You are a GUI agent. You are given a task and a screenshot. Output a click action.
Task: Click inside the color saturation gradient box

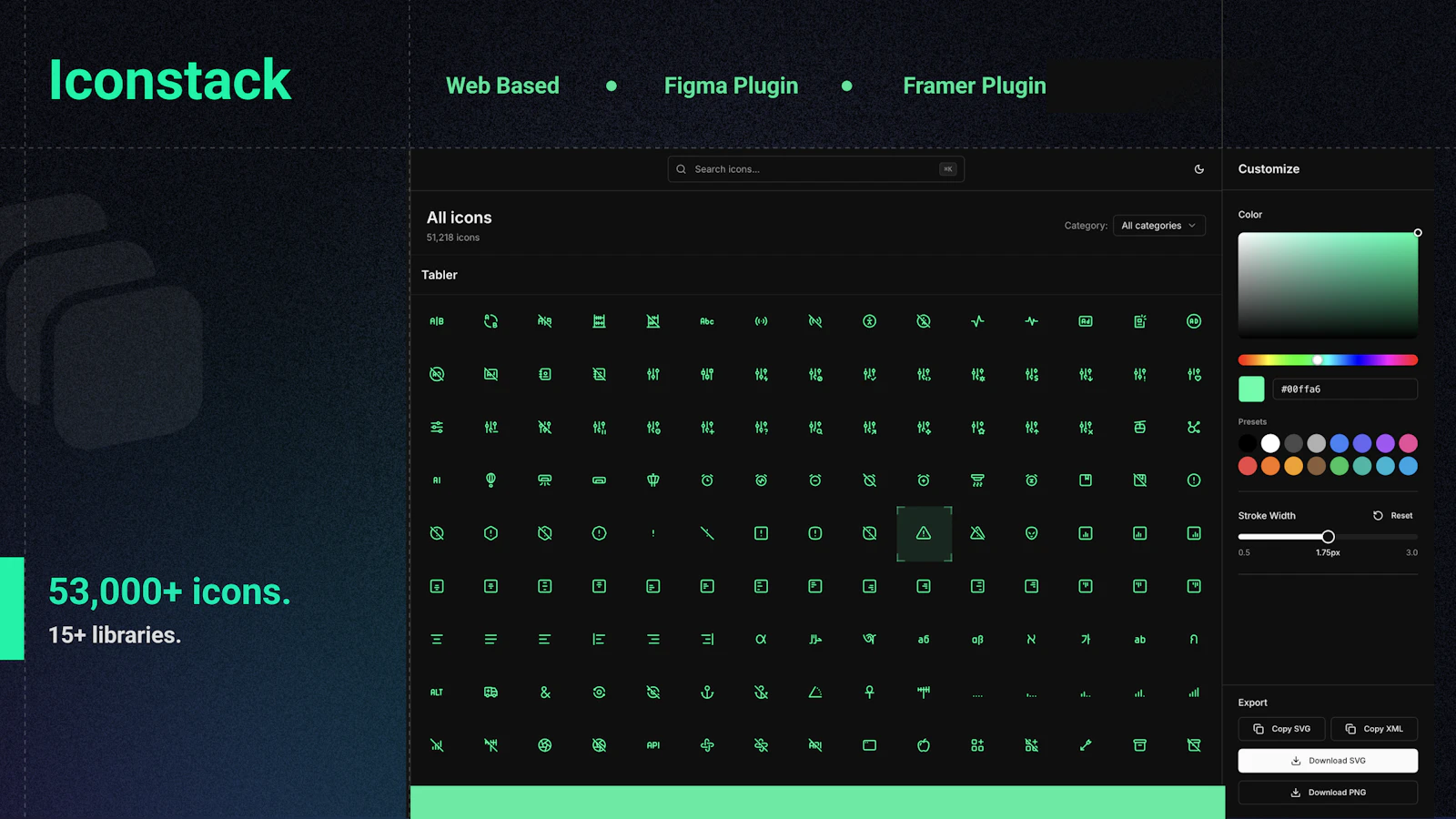[x=1328, y=285]
